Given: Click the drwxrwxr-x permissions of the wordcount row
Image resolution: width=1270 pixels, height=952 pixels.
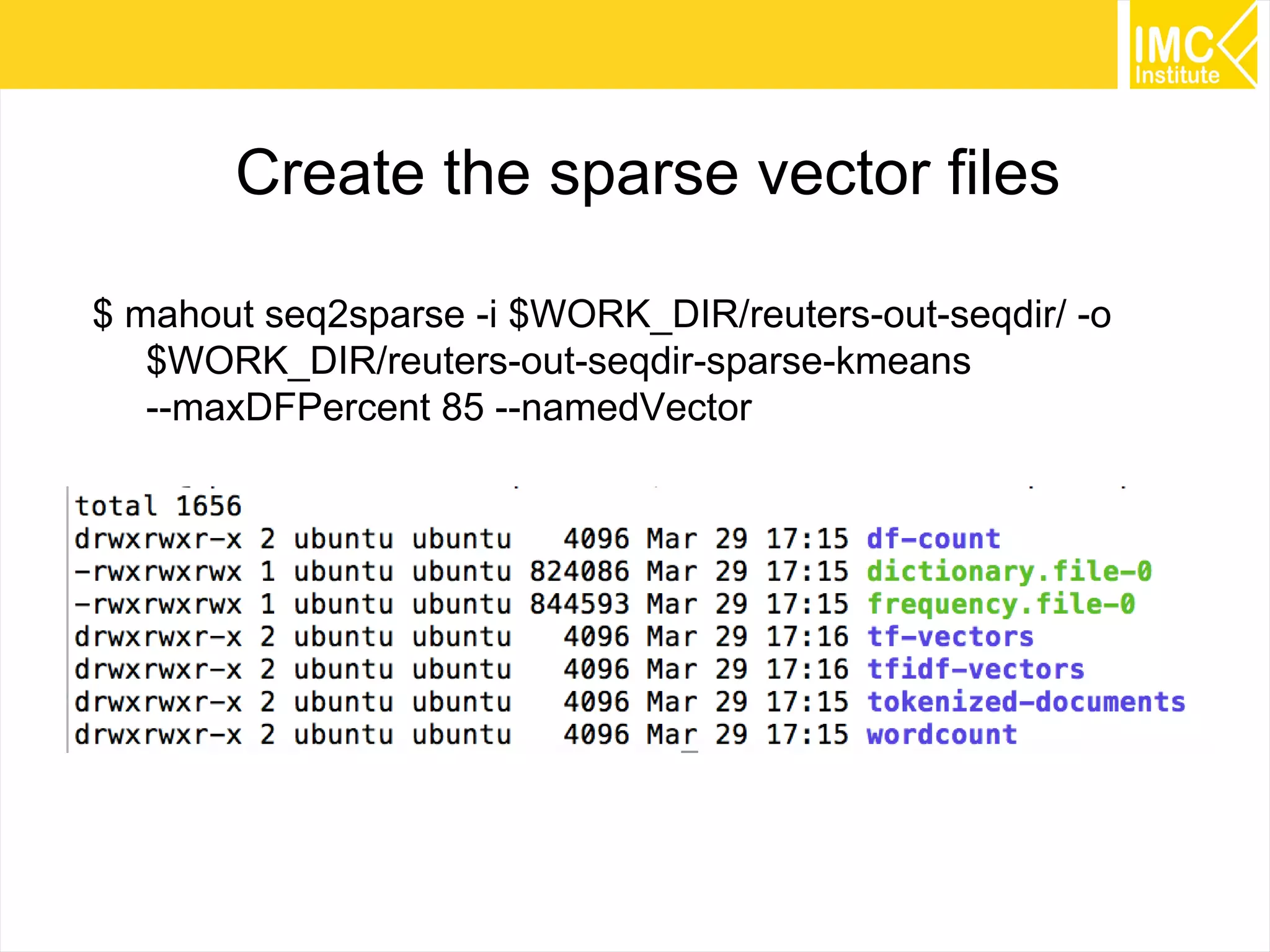Looking at the screenshot, I should pyautogui.click(x=158, y=735).
